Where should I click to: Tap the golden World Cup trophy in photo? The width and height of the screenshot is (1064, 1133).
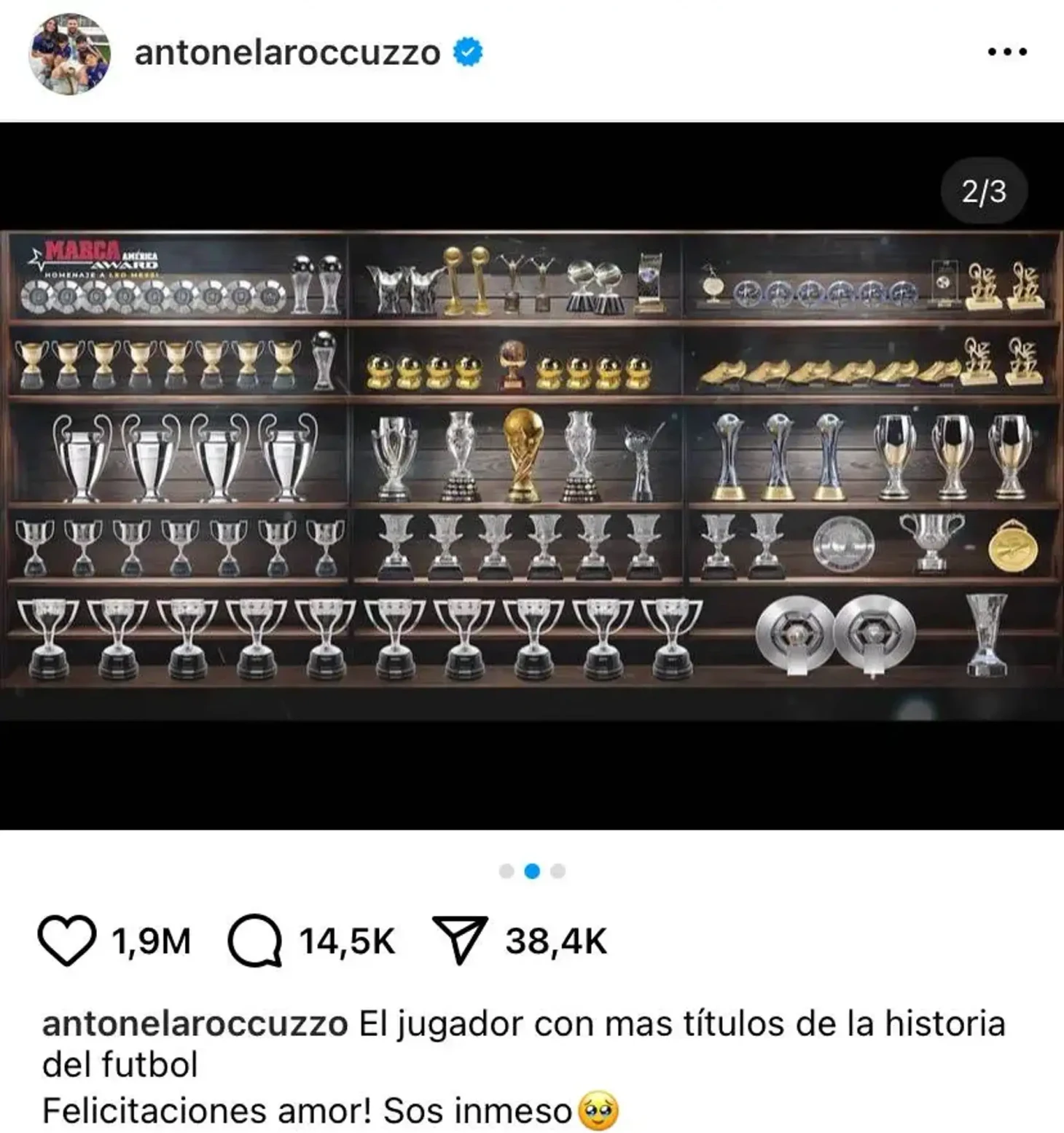coord(523,455)
